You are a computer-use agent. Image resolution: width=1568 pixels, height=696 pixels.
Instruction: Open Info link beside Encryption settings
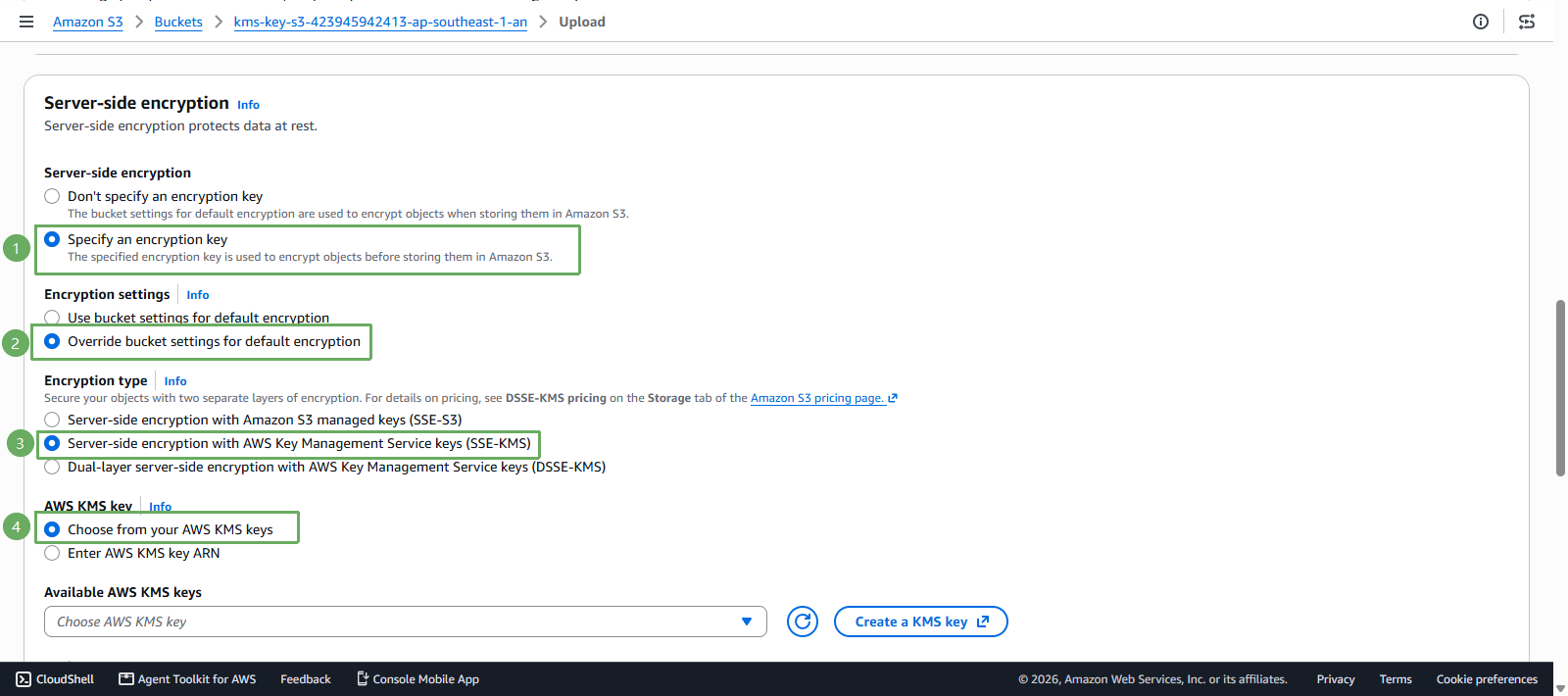pos(198,295)
